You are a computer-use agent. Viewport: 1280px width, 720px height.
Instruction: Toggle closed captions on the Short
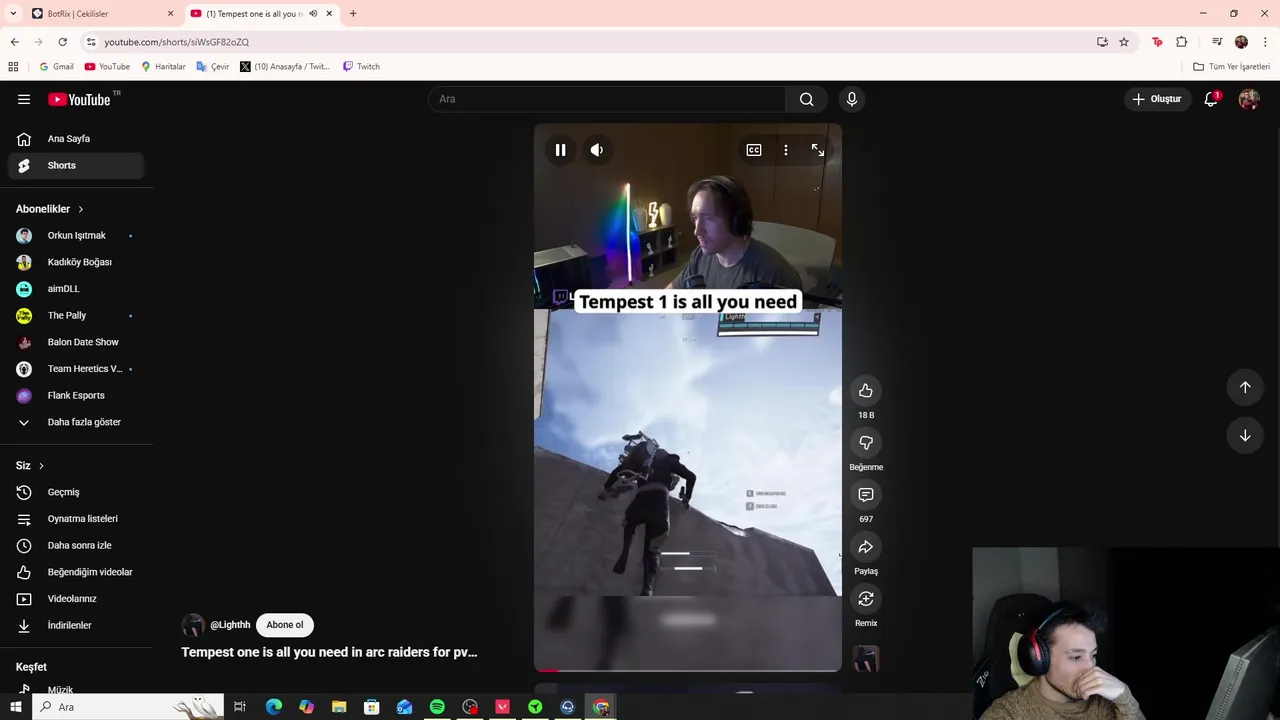[x=754, y=150]
